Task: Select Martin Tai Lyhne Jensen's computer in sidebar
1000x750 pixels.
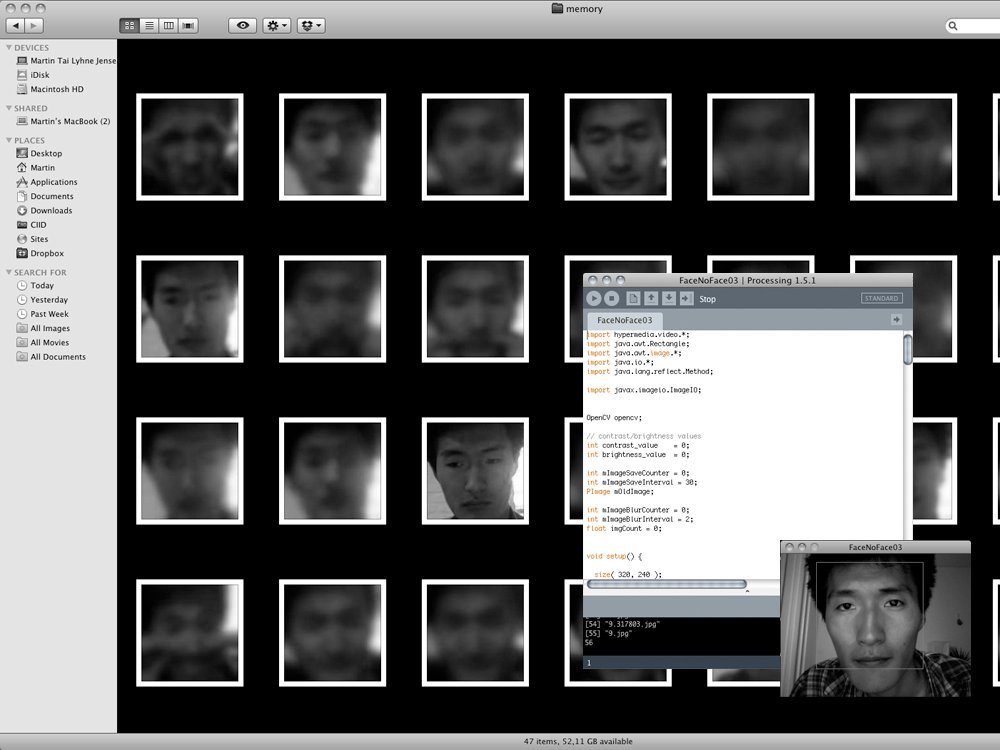Action: point(66,61)
